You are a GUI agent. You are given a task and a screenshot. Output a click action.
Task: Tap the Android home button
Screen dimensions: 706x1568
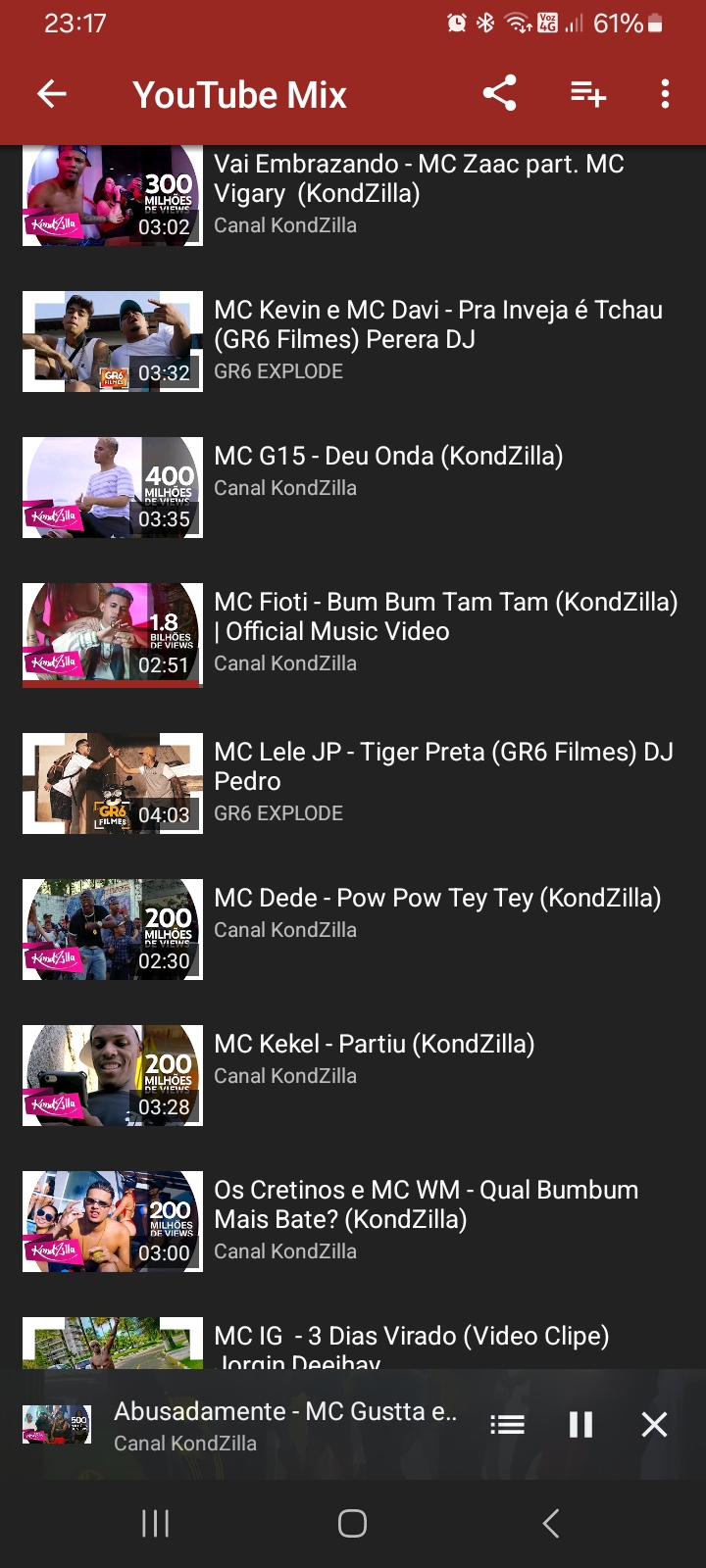(x=352, y=1523)
